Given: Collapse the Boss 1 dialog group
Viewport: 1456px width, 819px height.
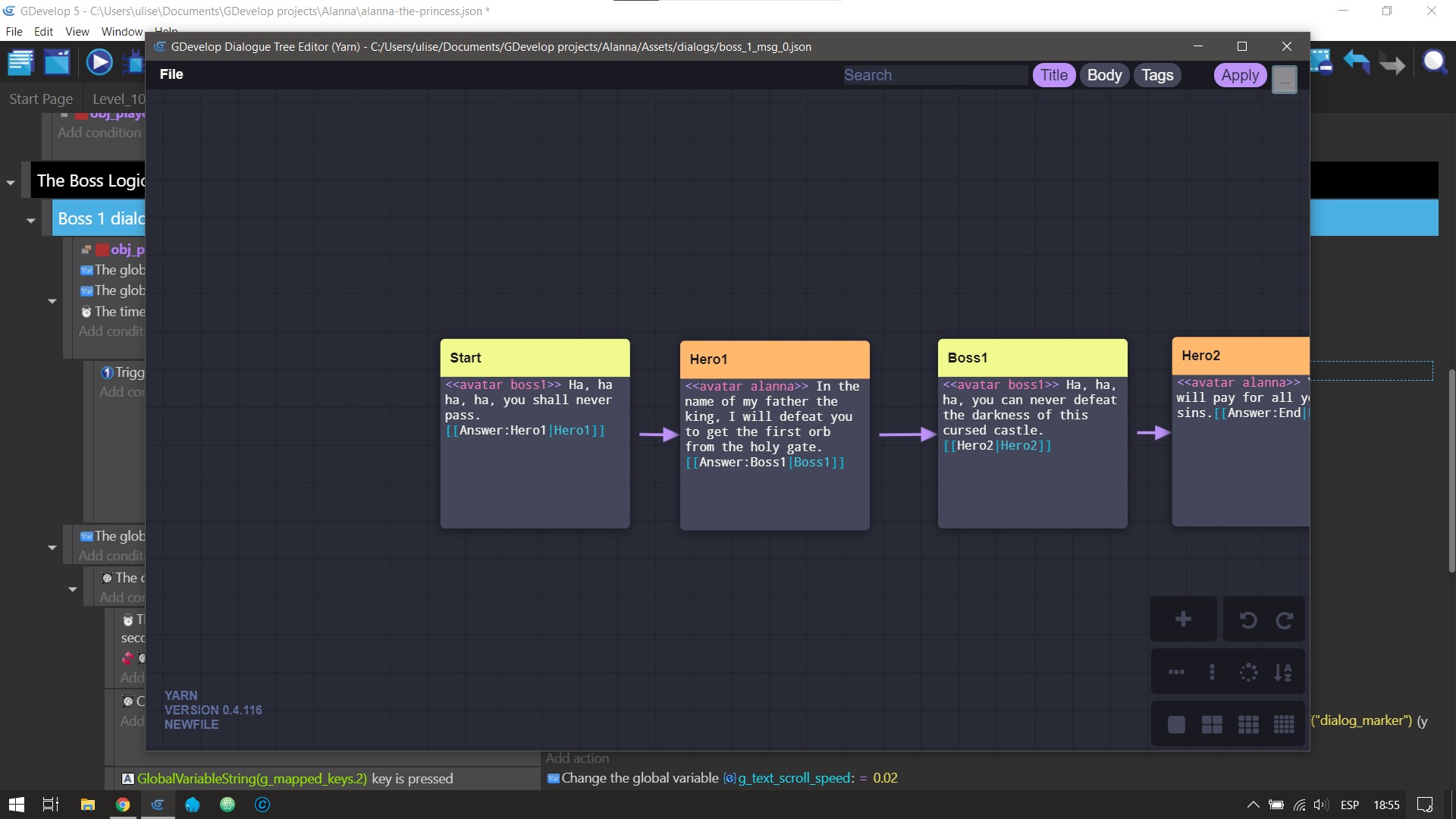Looking at the screenshot, I should point(31,221).
